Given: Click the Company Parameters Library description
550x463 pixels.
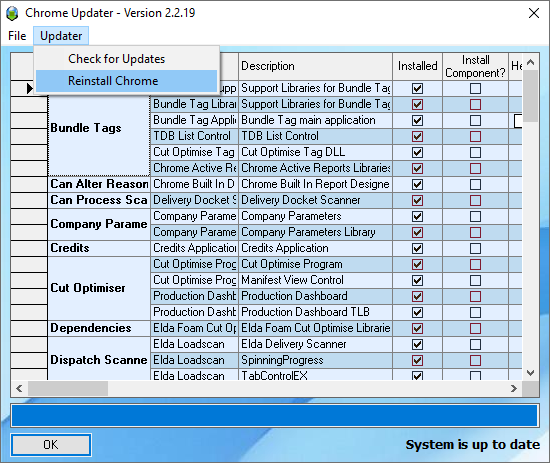Looking at the screenshot, I should (315, 232).
